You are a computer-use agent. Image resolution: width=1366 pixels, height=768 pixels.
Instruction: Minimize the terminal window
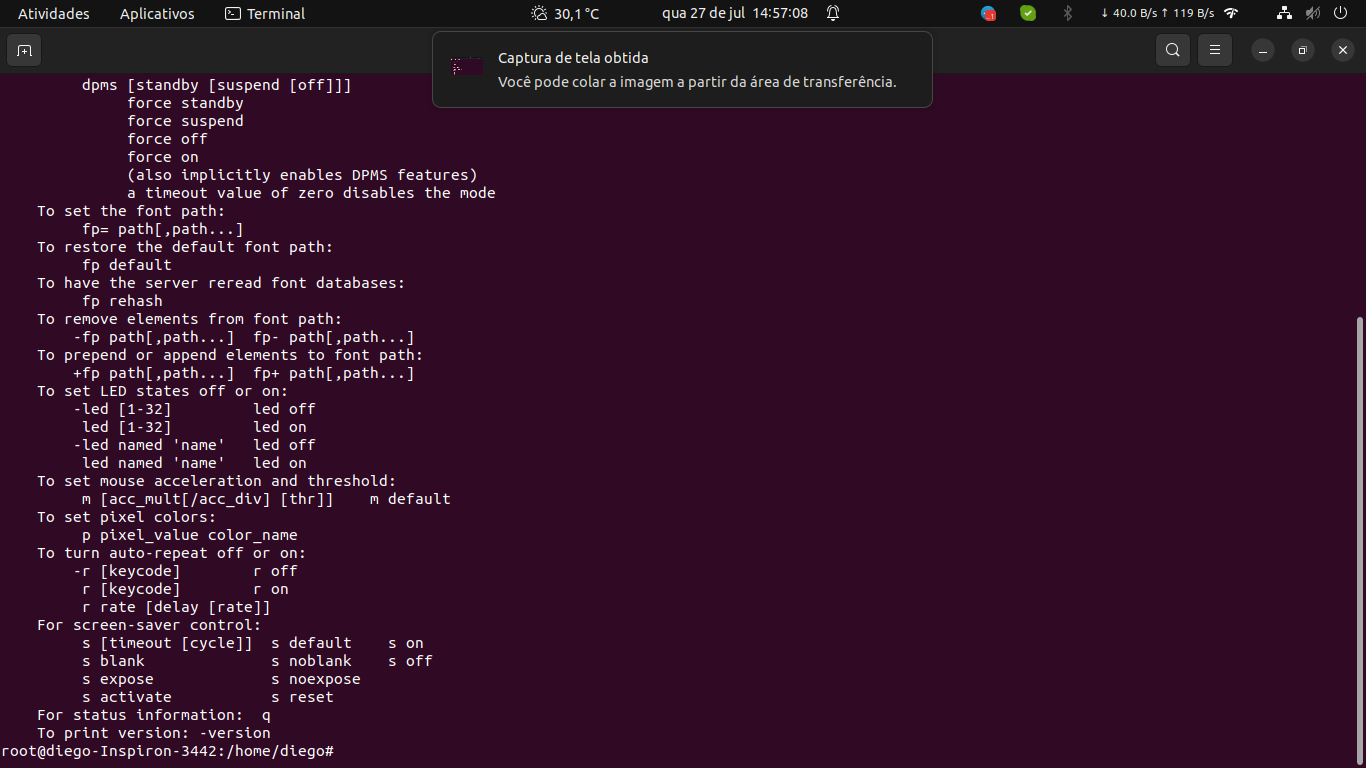coord(1263,50)
